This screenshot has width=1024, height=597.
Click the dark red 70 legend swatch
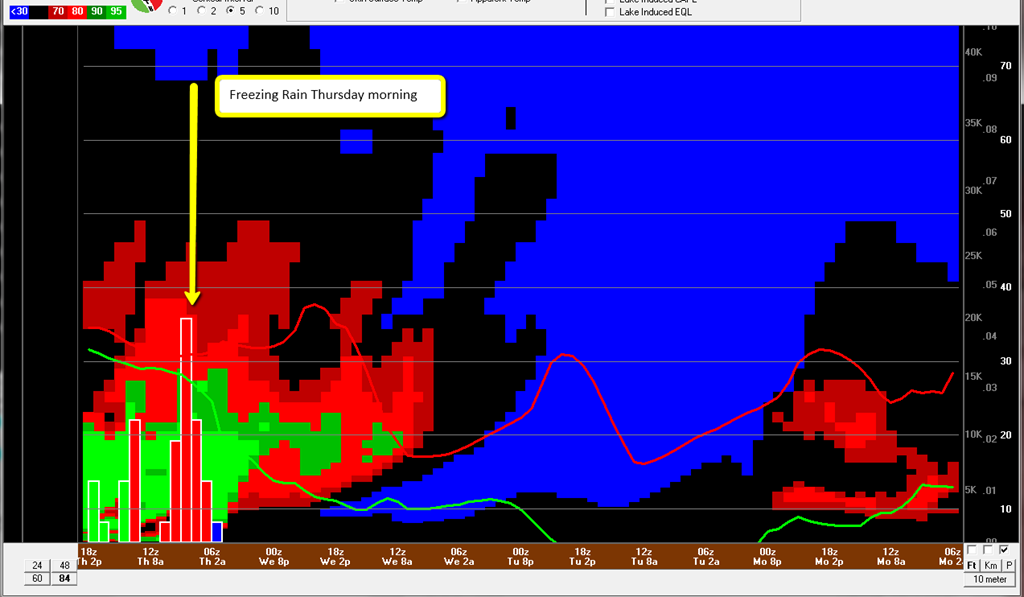[58, 11]
